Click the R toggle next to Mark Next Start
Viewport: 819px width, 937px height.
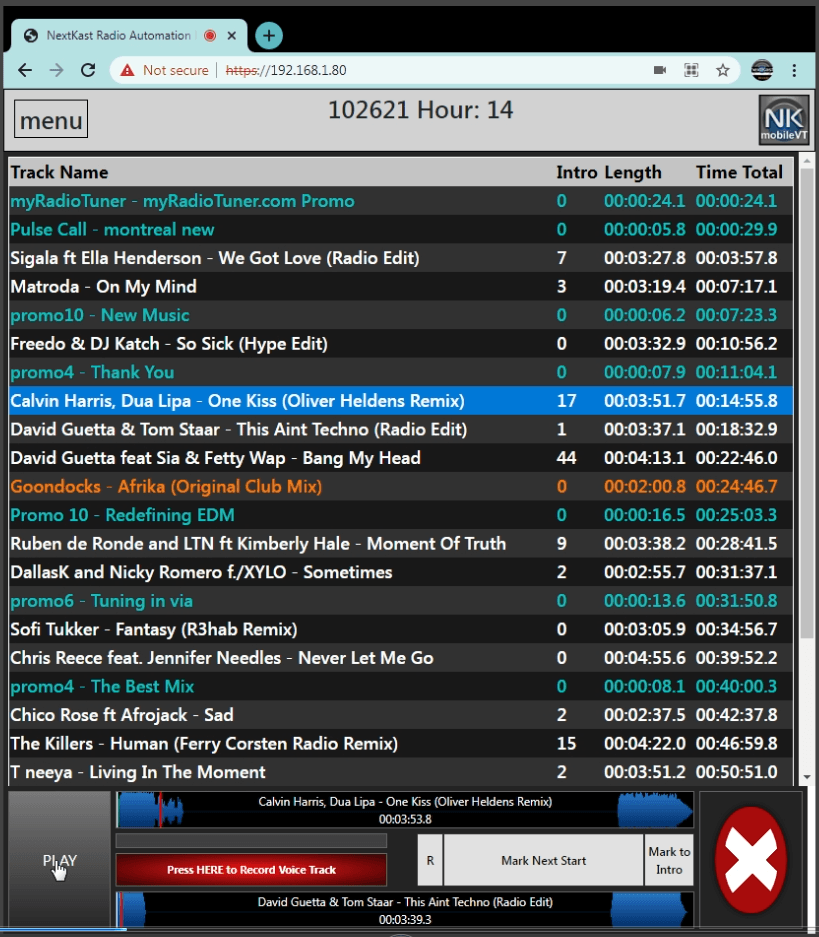[430, 860]
